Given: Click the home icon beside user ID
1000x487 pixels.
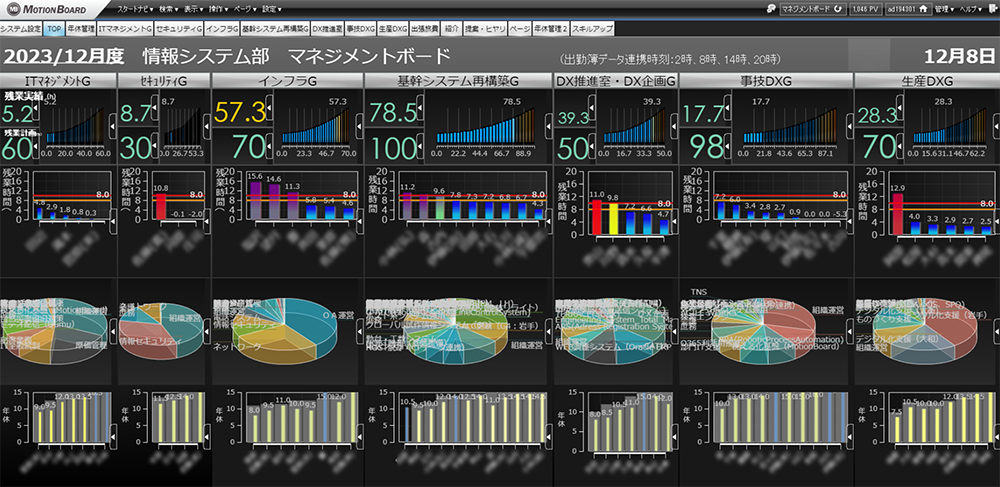Looking at the screenshot, I should point(923,8).
